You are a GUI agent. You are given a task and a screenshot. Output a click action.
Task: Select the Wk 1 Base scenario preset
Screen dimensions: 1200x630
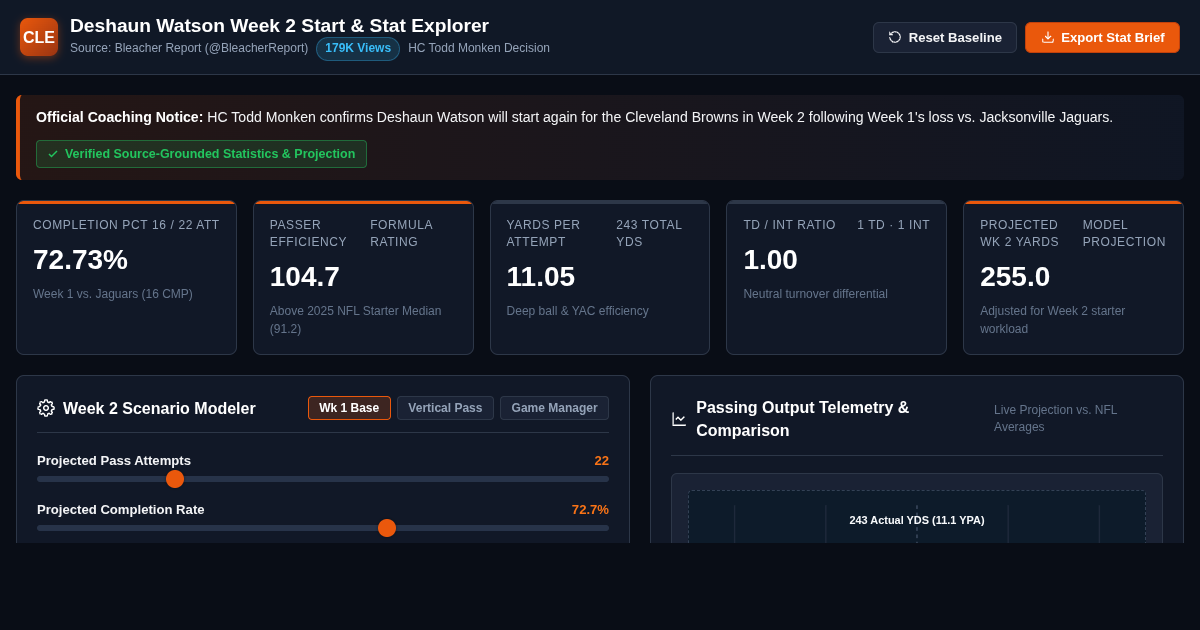[x=349, y=408]
